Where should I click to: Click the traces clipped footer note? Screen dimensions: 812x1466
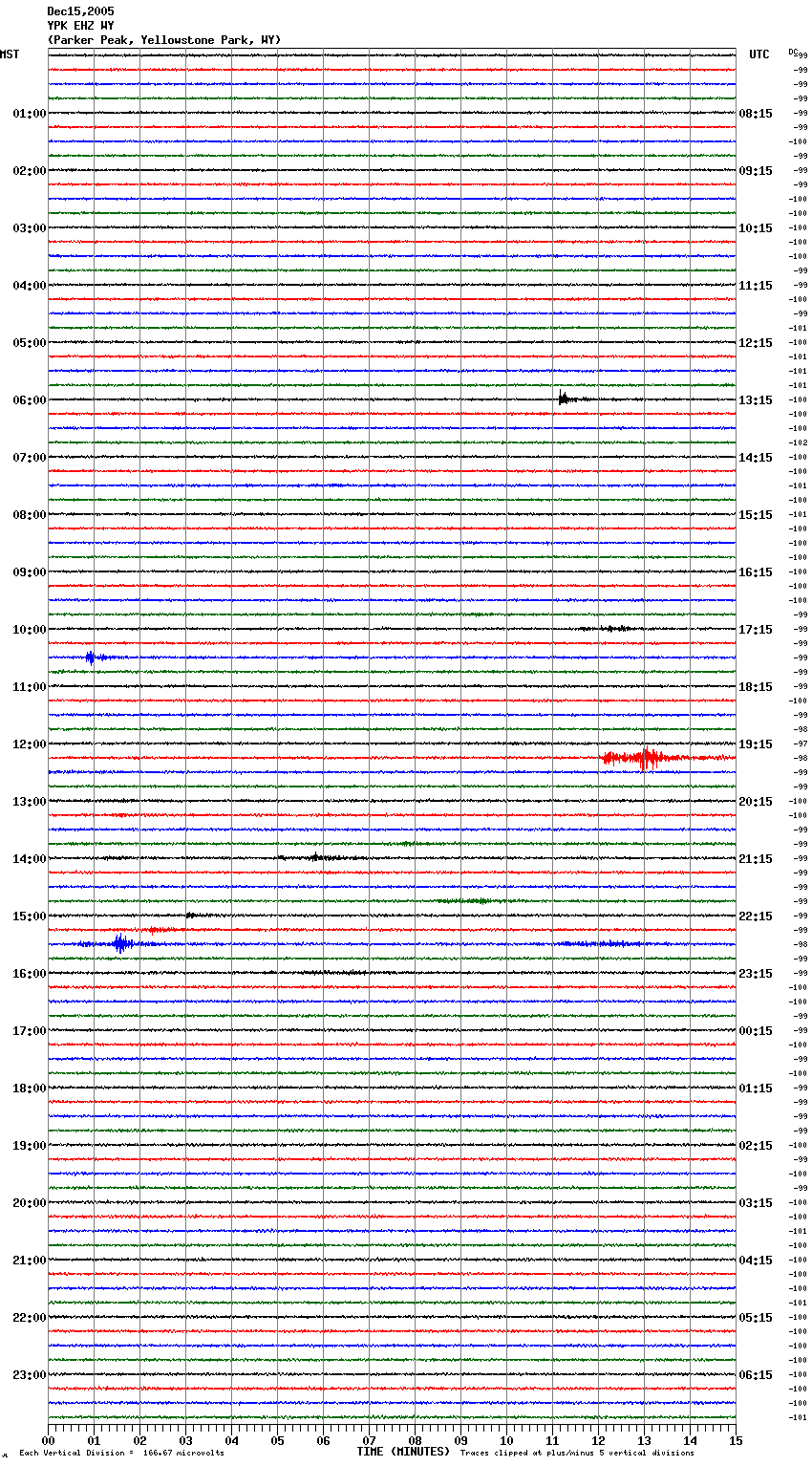click(577, 1453)
